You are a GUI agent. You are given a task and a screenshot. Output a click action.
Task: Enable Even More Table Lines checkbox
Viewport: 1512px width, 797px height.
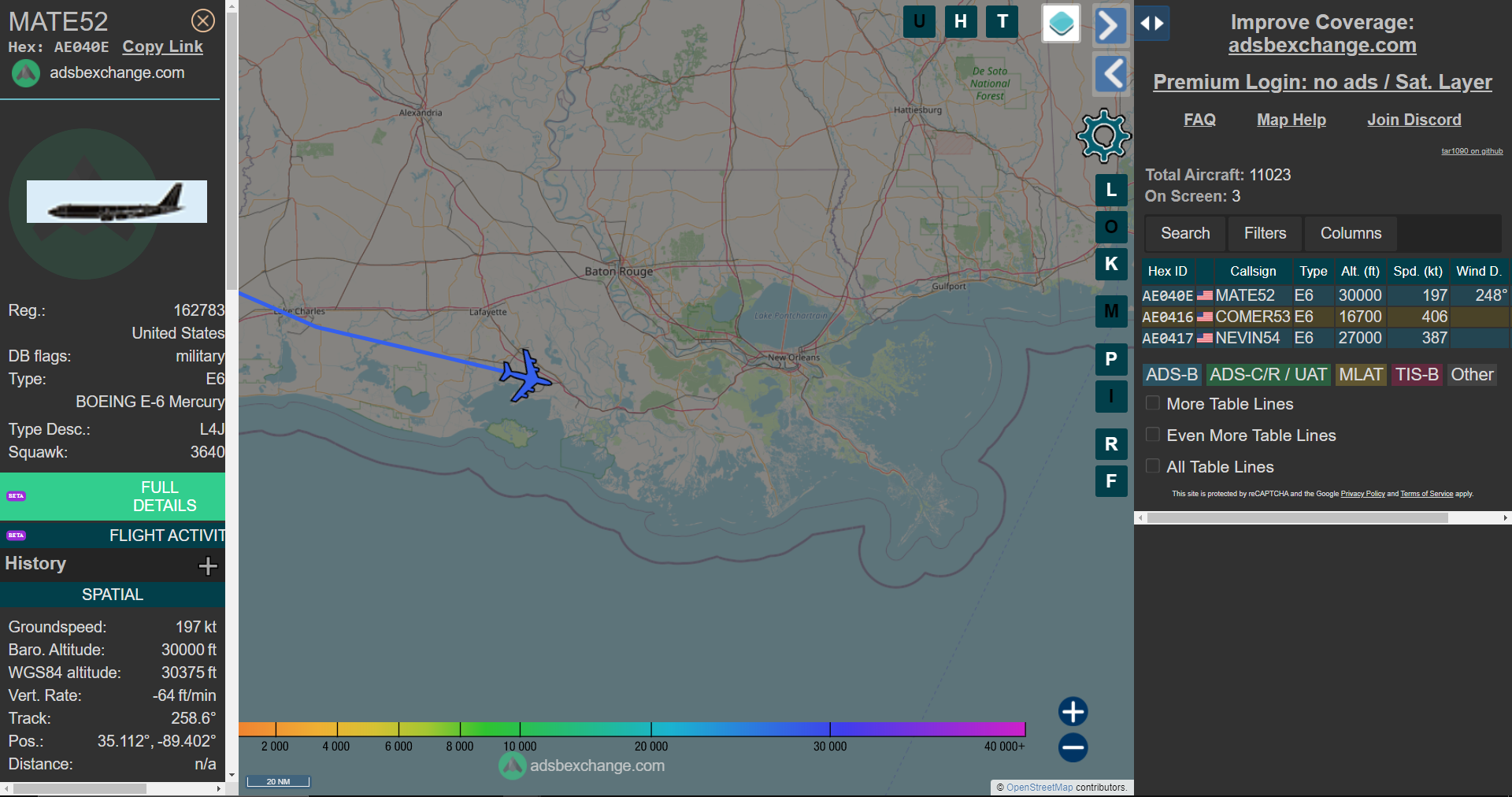tap(1152, 435)
